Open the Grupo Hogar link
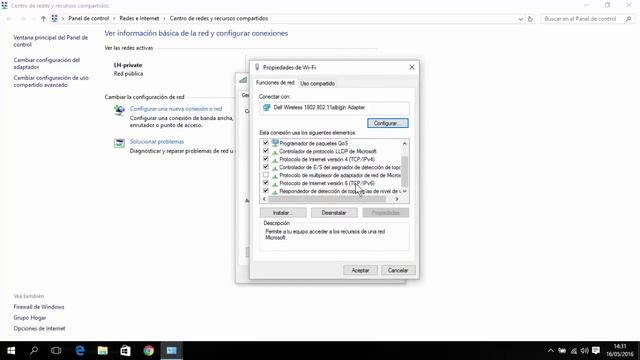The height and width of the screenshot is (360, 640). click(x=30, y=318)
